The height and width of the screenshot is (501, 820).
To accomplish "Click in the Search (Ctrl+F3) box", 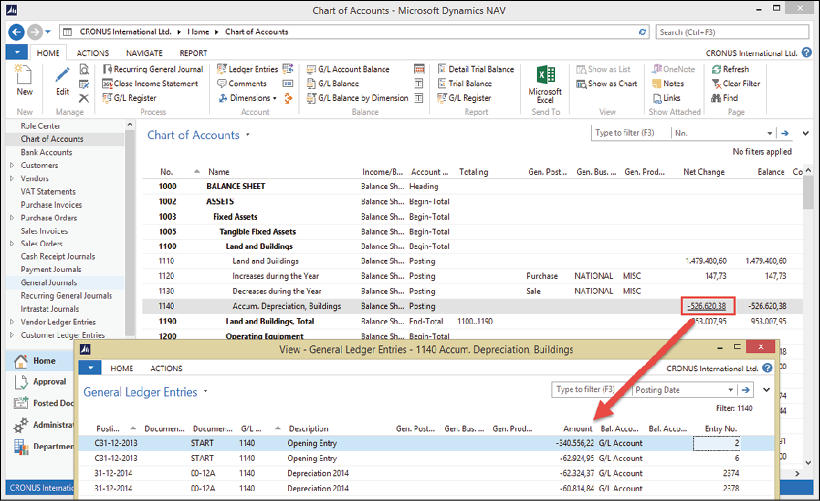I will [x=732, y=32].
